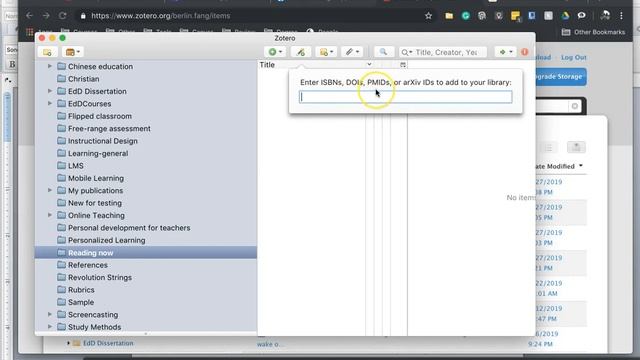Select the Mobile Learning collection
640x360 pixels.
tap(96, 178)
